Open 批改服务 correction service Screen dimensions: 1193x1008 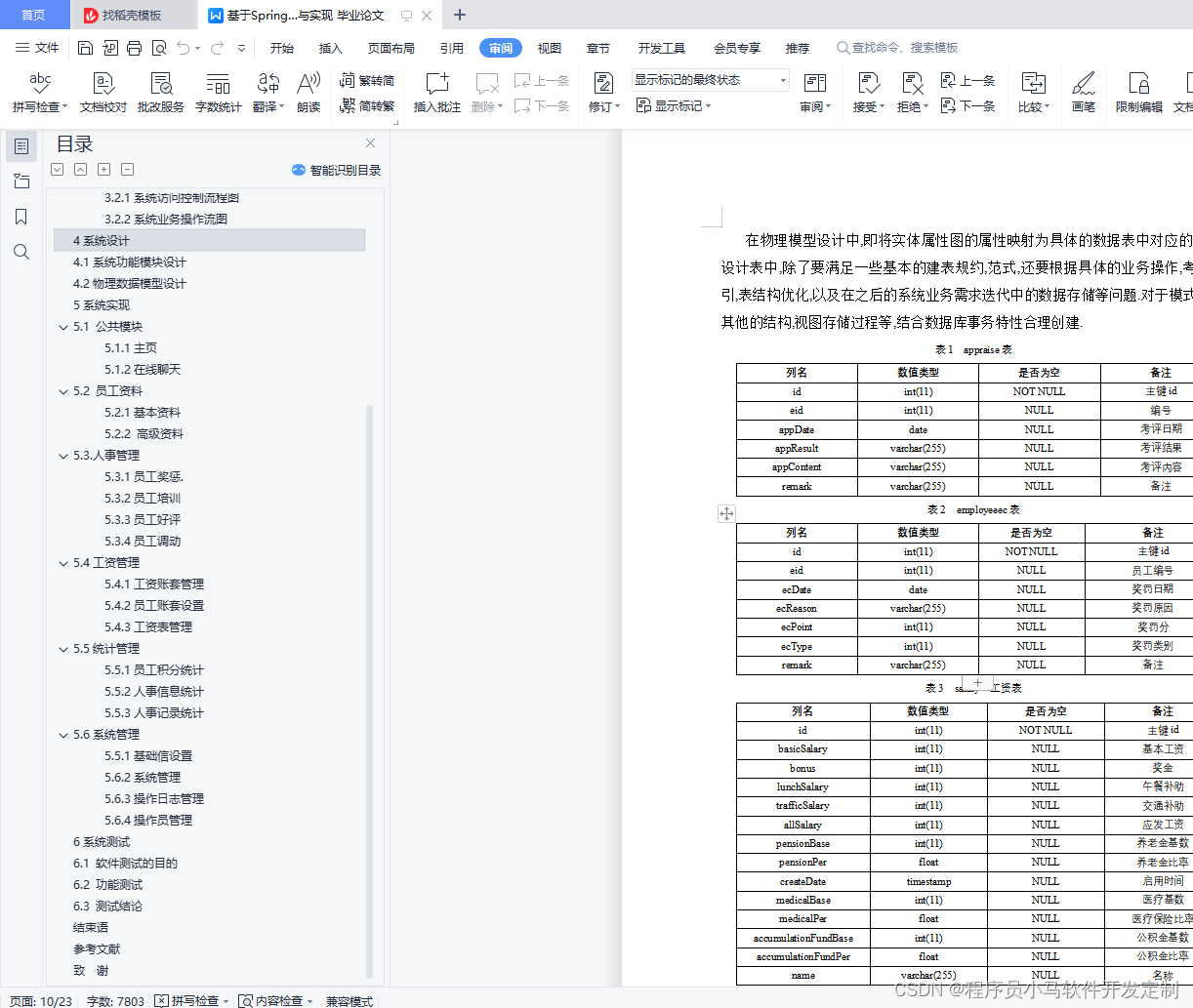coord(161,93)
